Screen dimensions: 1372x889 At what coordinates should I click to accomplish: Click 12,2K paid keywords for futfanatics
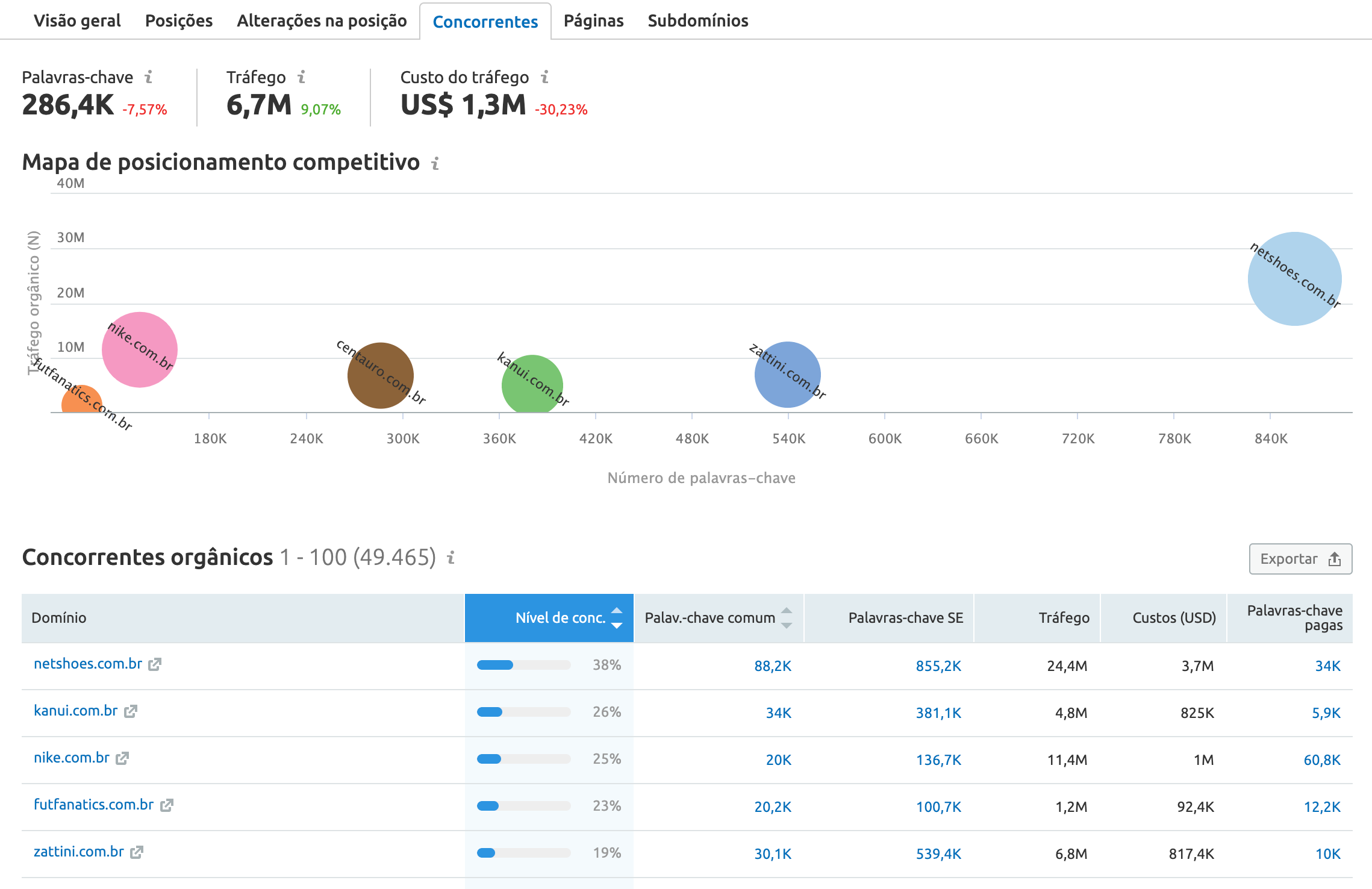click(1322, 806)
